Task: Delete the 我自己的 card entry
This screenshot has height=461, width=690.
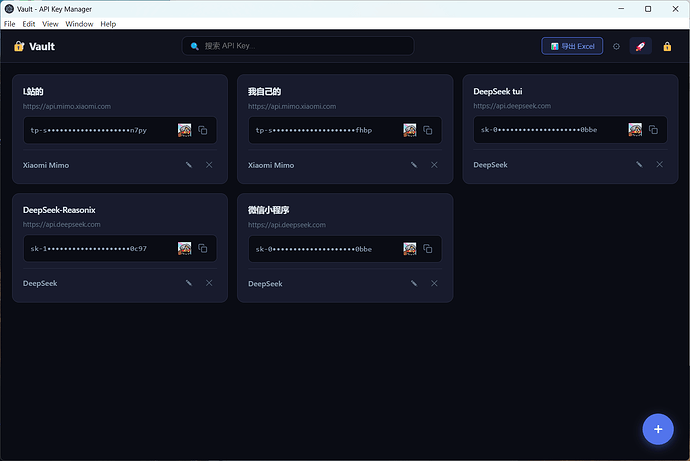Action: [x=434, y=165]
